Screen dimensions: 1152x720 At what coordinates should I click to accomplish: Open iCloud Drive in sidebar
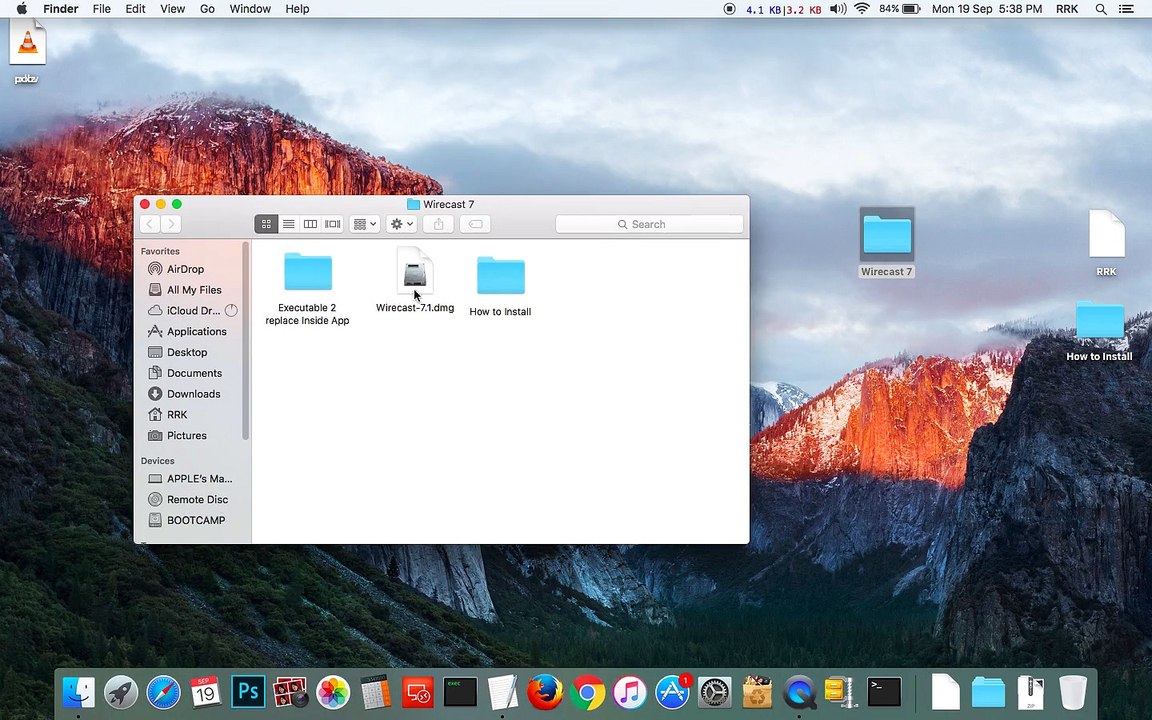(192, 310)
